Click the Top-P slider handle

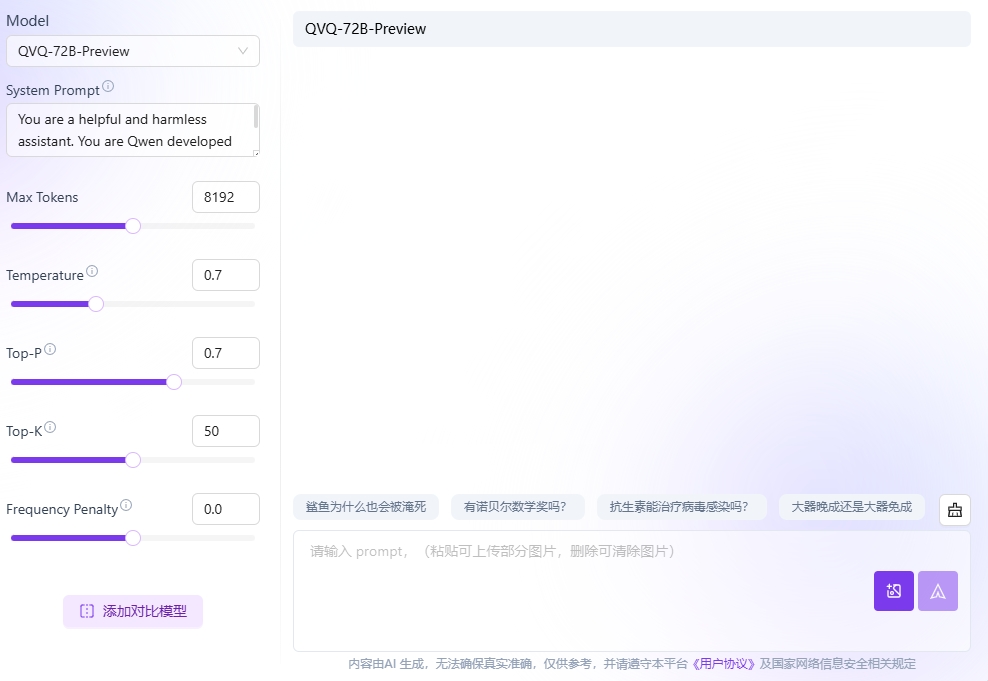coord(174,382)
